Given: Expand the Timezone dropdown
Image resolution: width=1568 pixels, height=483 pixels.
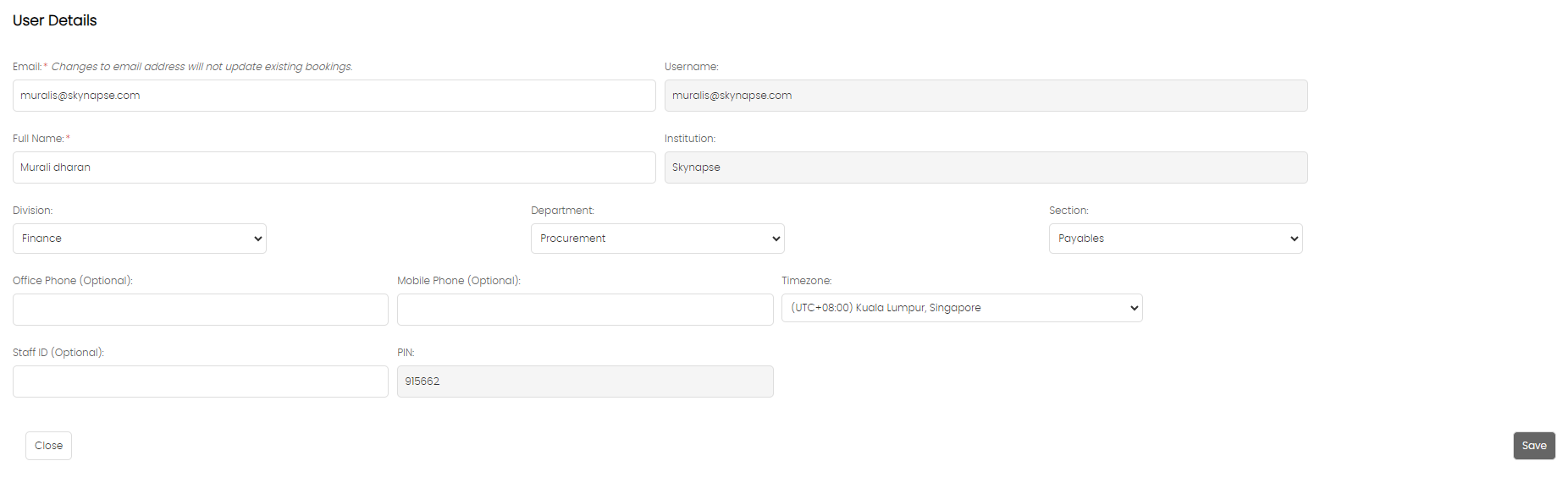Looking at the screenshot, I should [x=962, y=308].
